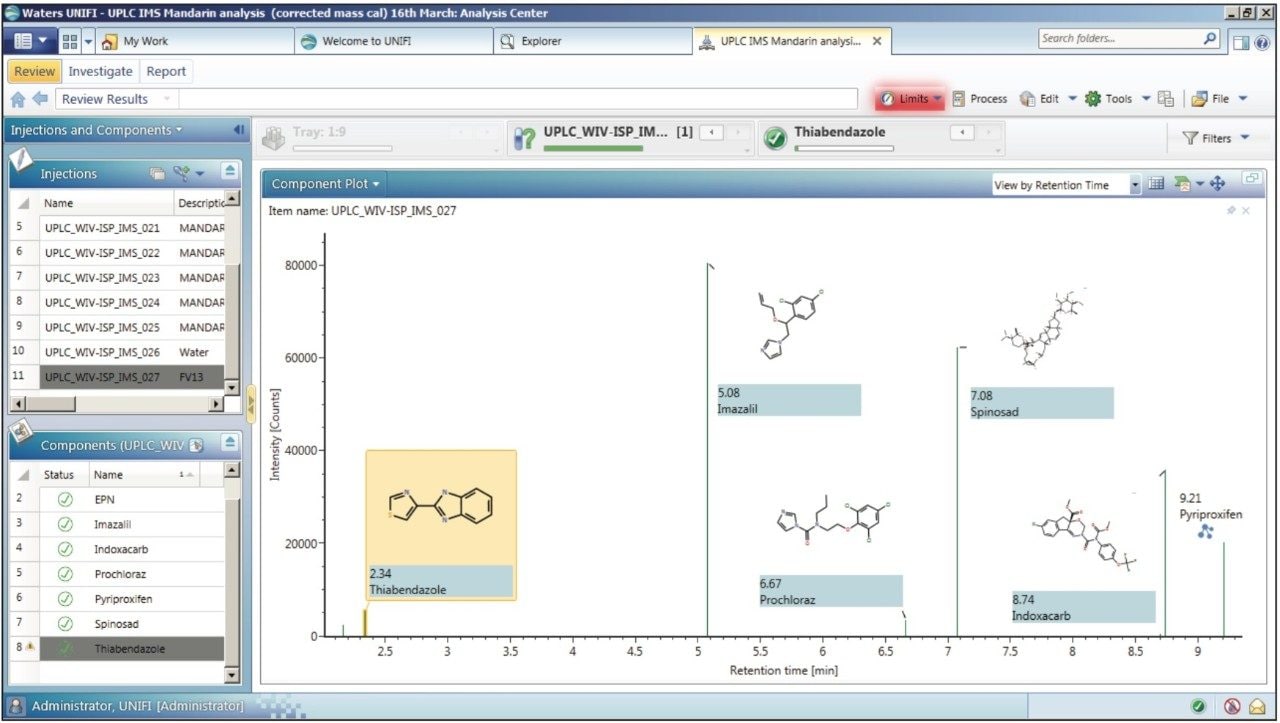Open the View by Retention Time combo box
The image size is (1280, 723).
pos(1066,185)
